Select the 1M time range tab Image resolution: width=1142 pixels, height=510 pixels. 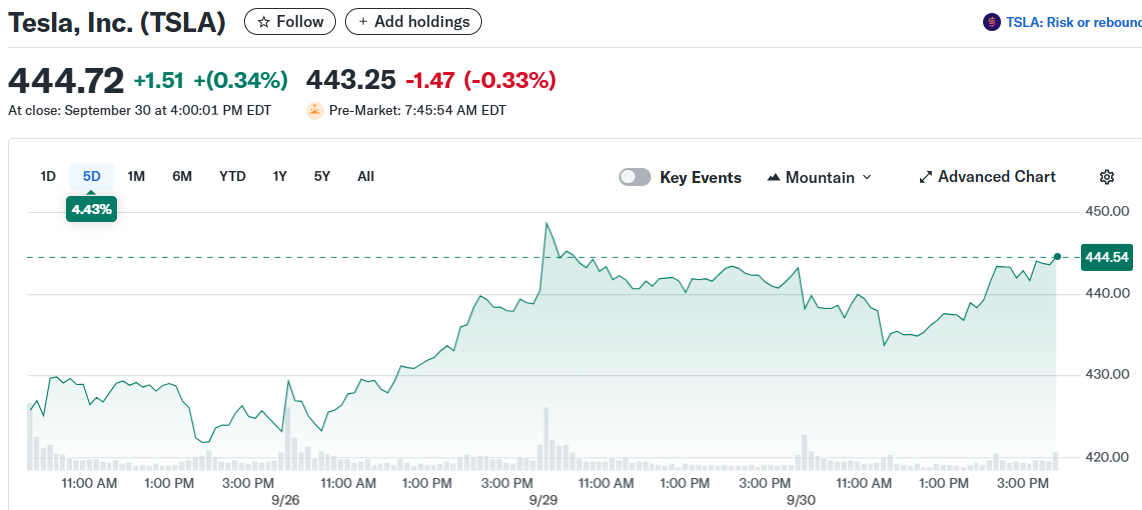137,177
